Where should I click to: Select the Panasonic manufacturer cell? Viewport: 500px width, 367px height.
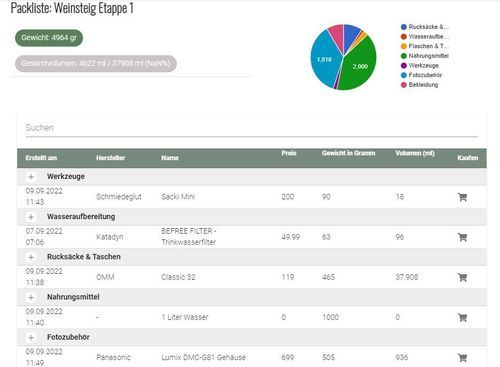click(x=113, y=357)
